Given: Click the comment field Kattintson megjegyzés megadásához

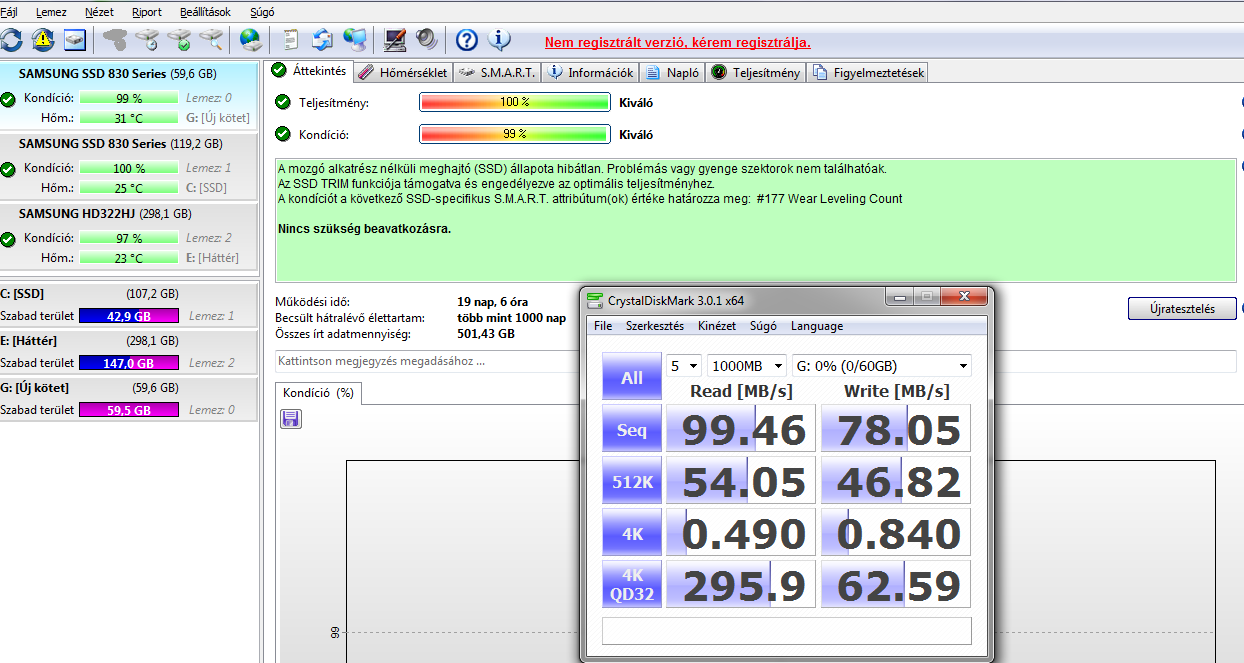Looking at the screenshot, I should [x=756, y=361].
